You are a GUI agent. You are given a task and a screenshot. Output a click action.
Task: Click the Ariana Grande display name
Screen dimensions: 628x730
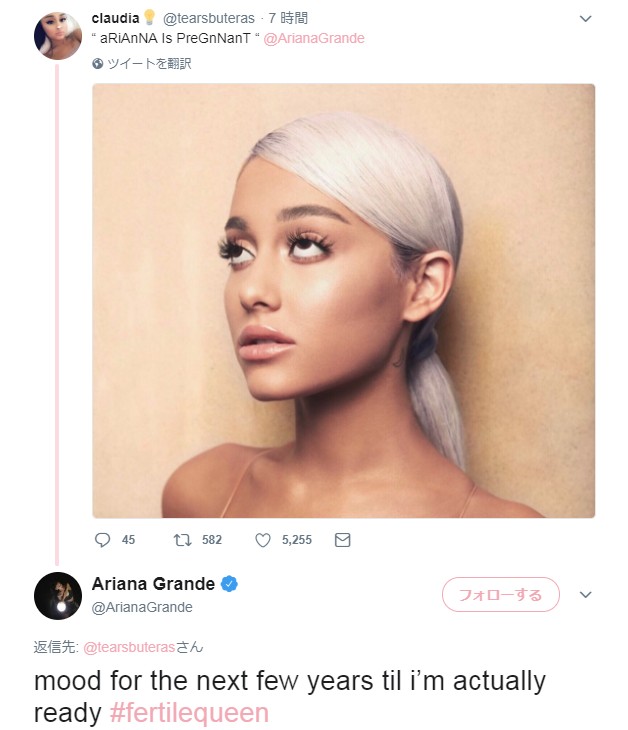pyautogui.click(x=153, y=584)
